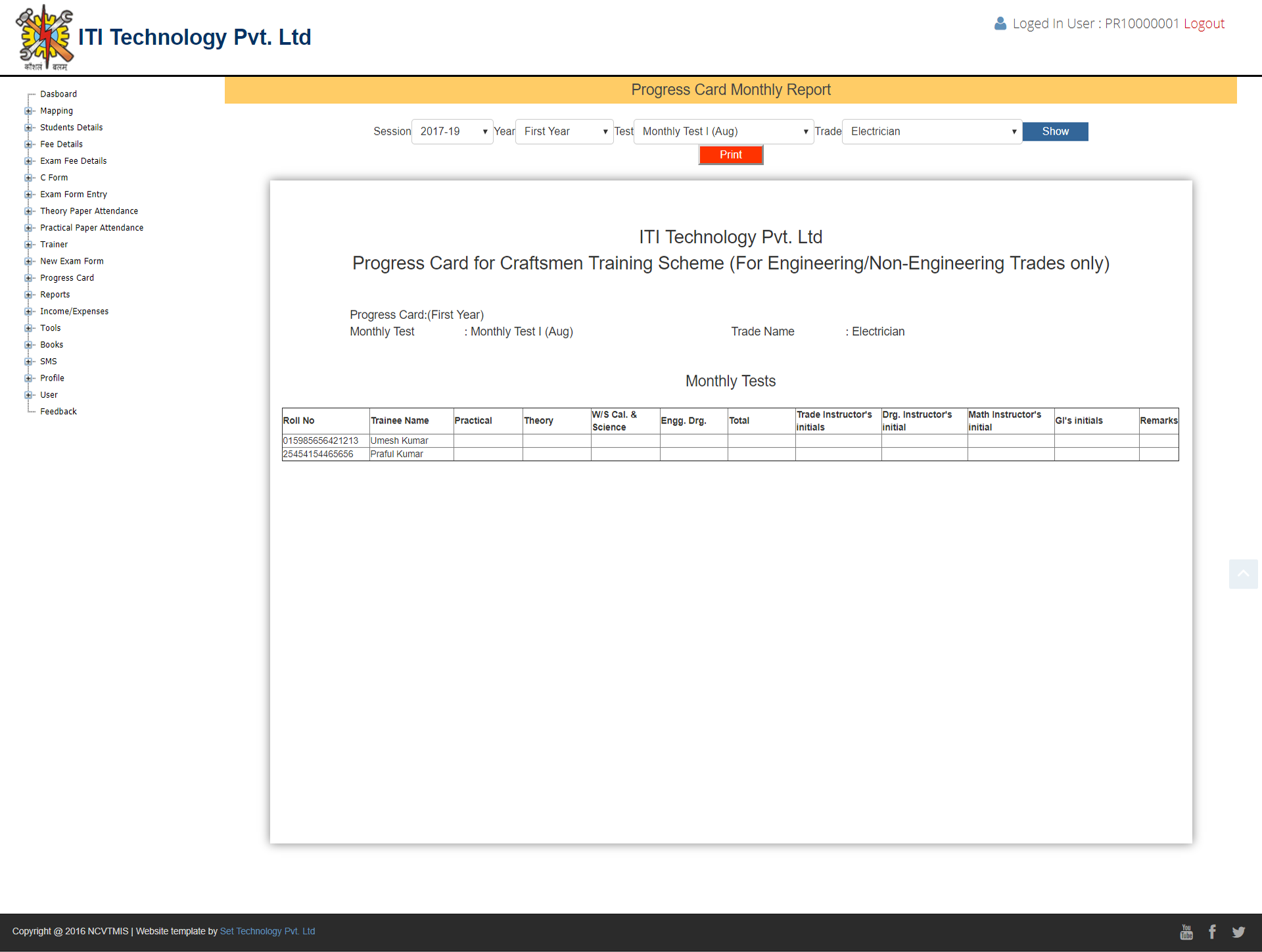Open the Trade dropdown showing Electrician
1262x952 pixels.
931,131
